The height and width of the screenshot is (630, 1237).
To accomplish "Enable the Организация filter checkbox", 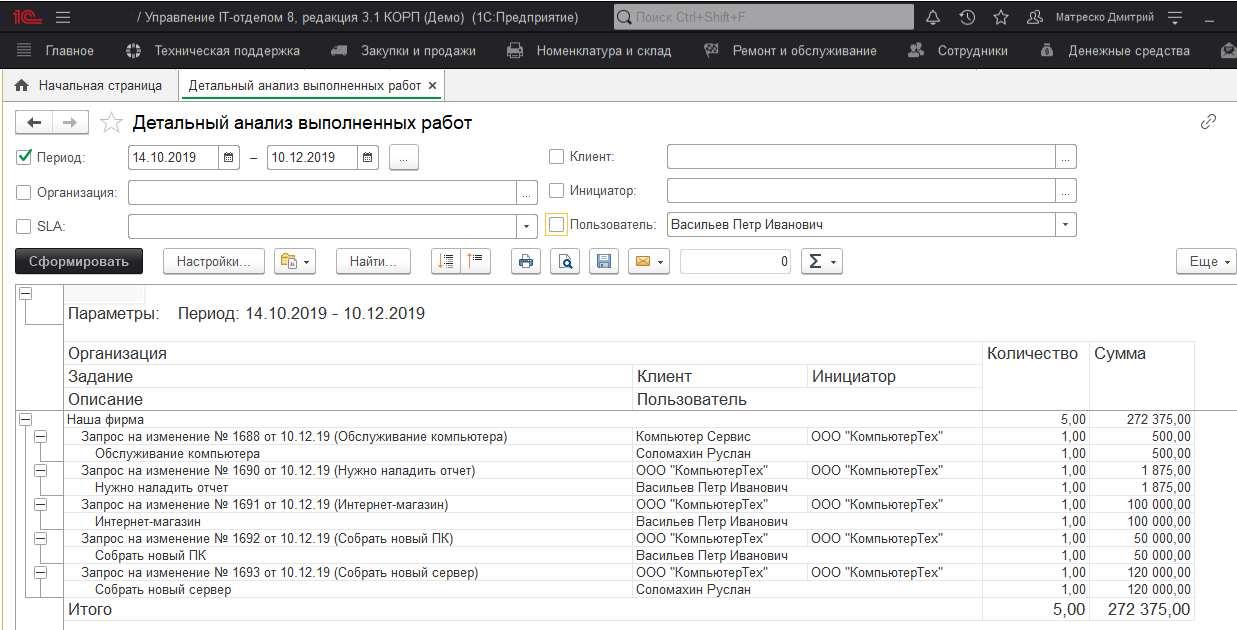I will pos(24,192).
